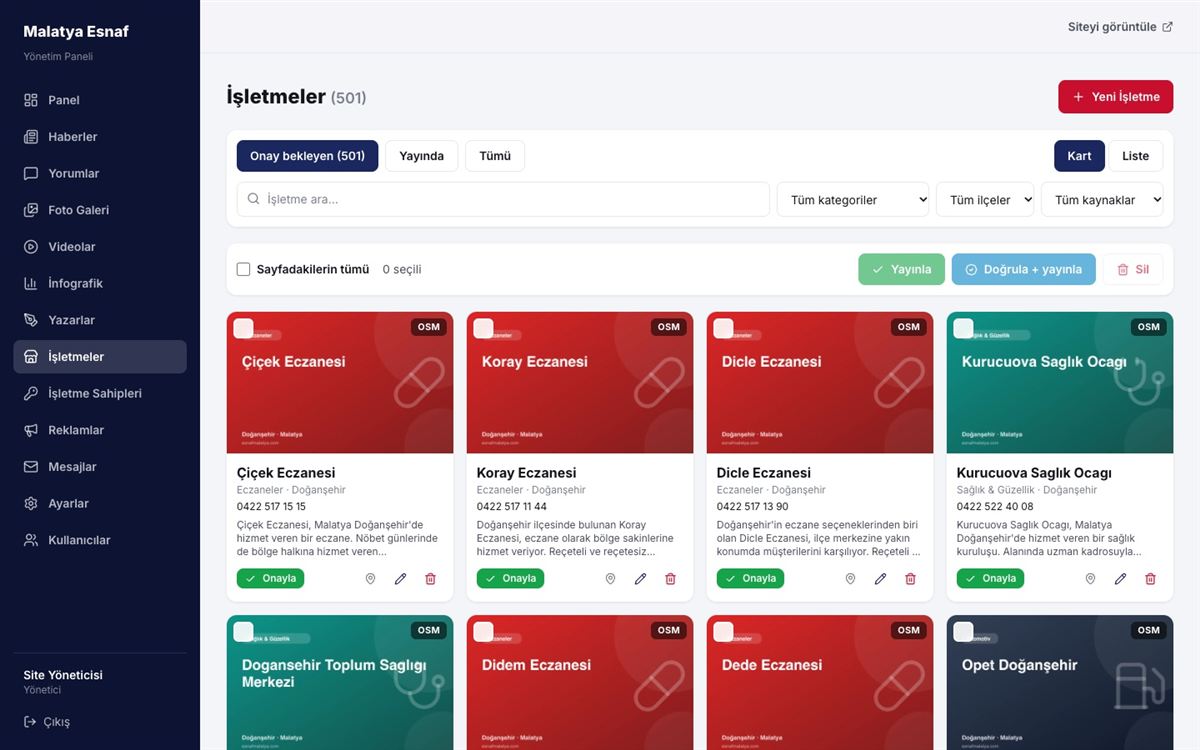
Task: Tick the Koray Eczanesi card checkbox
Action: tap(483, 328)
